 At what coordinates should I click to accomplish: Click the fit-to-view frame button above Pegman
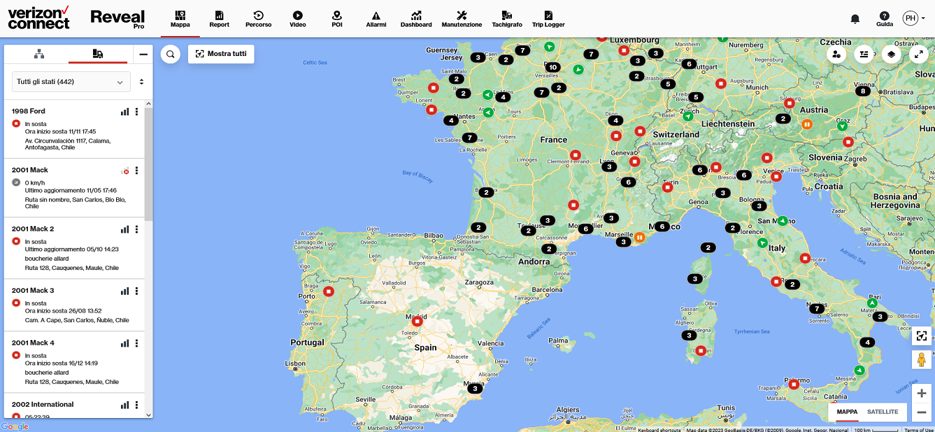921,335
